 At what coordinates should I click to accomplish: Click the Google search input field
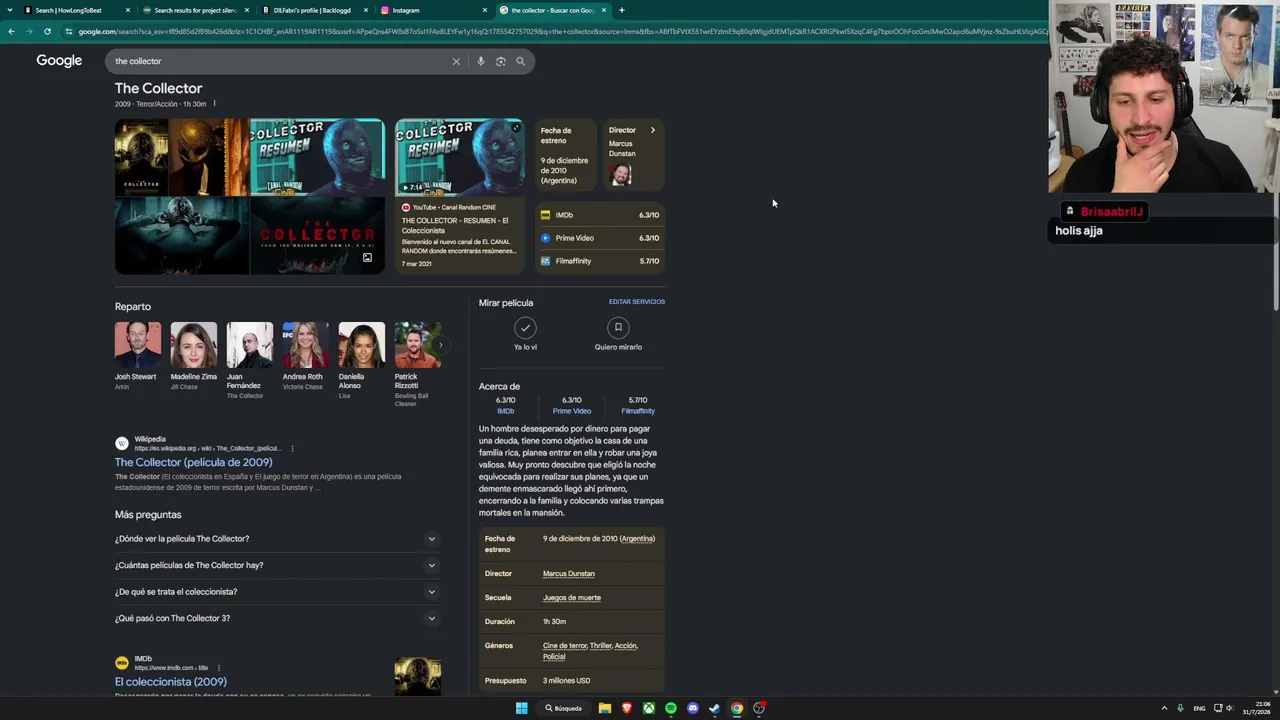pos(280,61)
